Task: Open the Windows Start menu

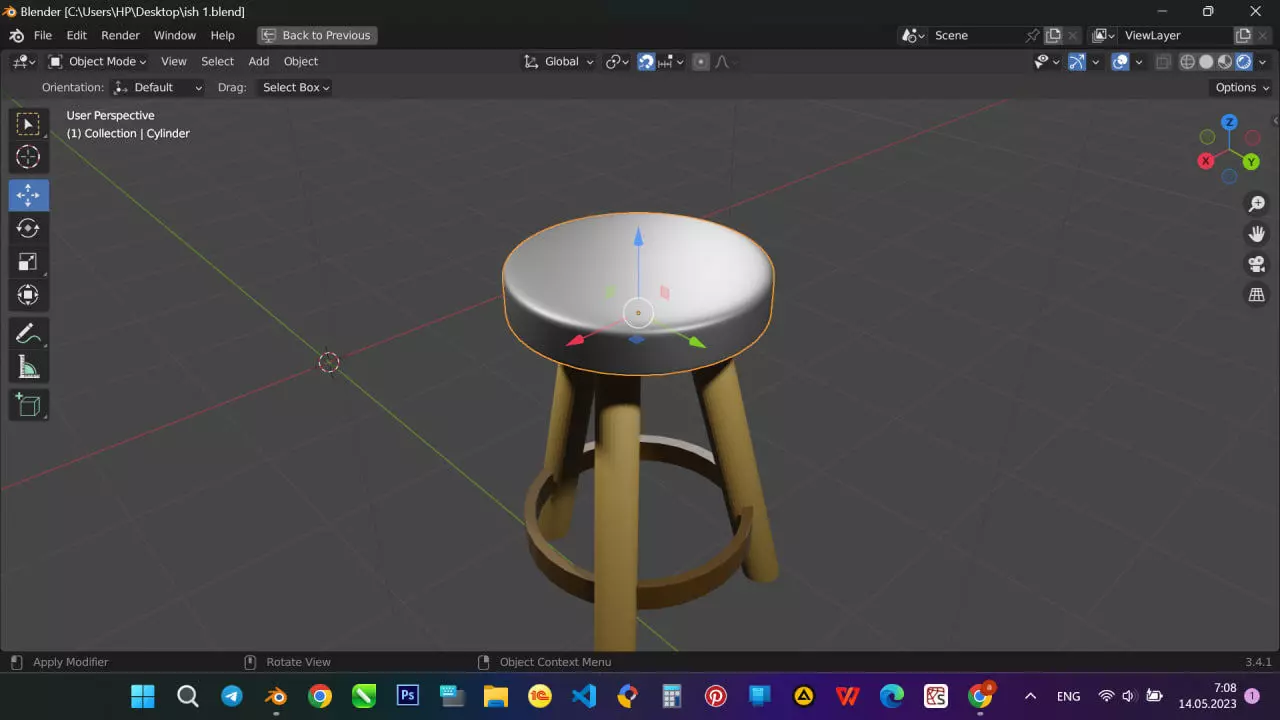Action: pos(143,696)
